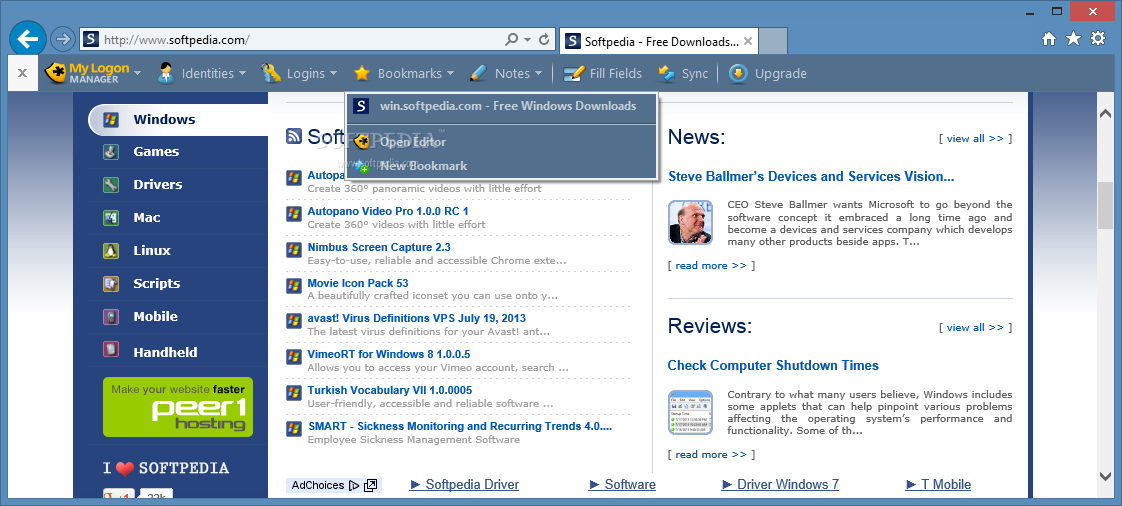The height and width of the screenshot is (506, 1122).
Task: Click the browser forward arrow button
Action: 64,39
